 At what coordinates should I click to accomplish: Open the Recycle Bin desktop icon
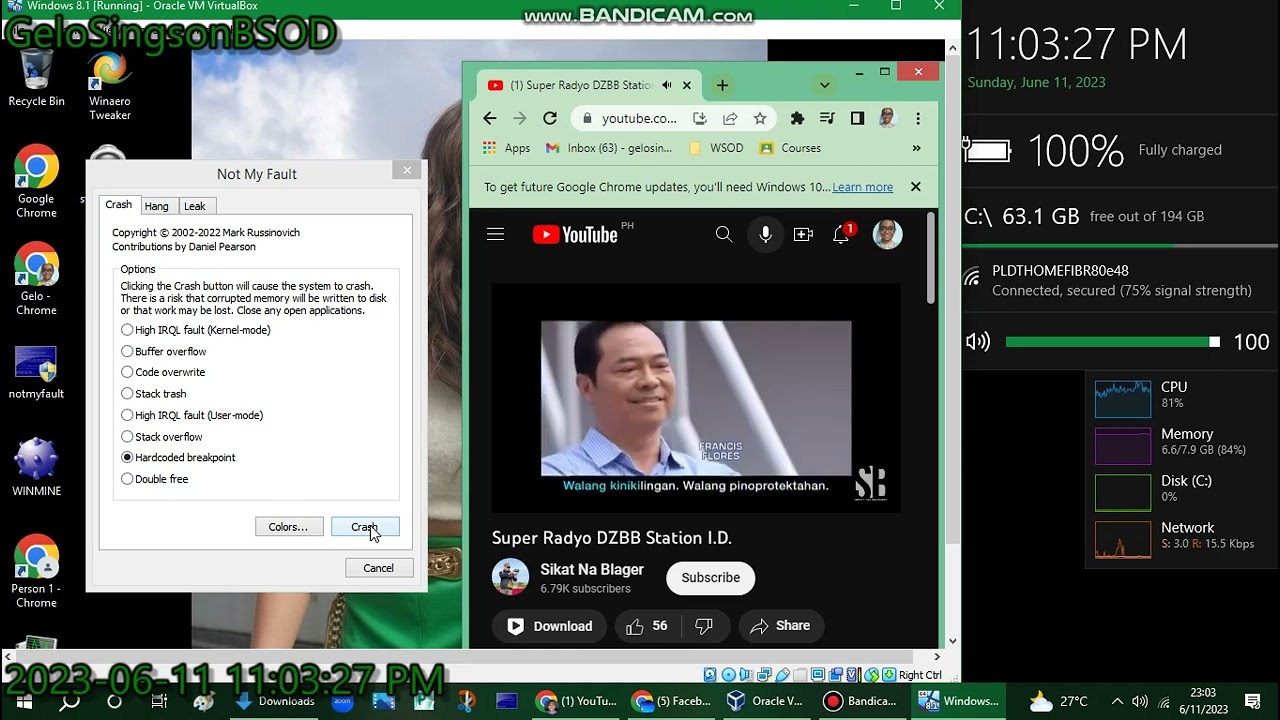[x=36, y=78]
